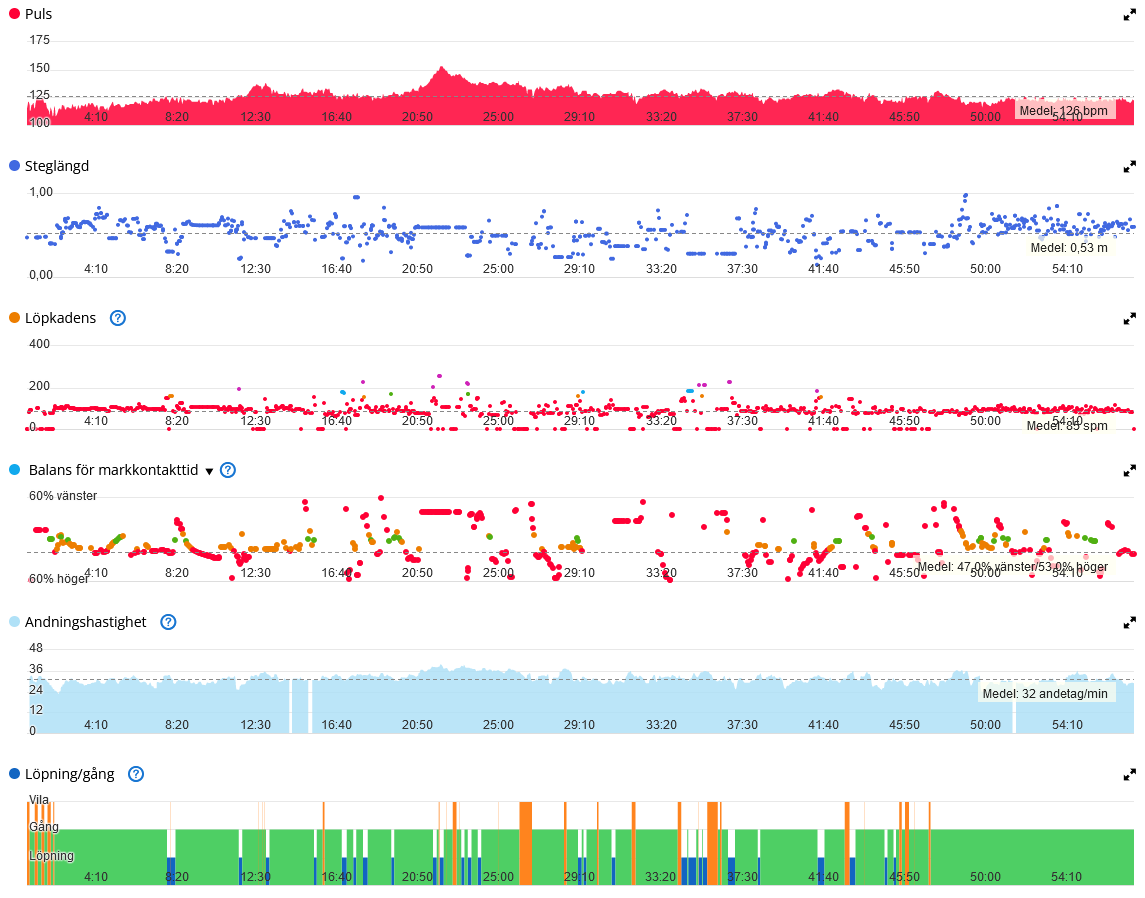The width and height of the screenshot is (1145, 898).
Task: Show help info for Löpning/gång
Action: tap(136, 774)
